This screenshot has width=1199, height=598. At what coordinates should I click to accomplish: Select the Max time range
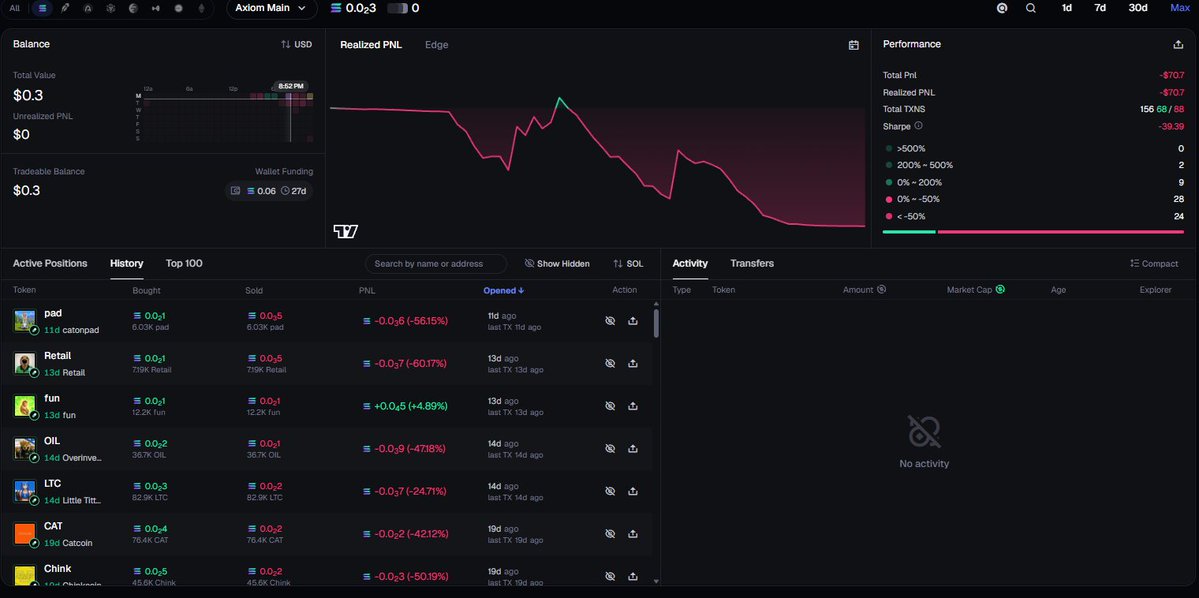(1180, 8)
